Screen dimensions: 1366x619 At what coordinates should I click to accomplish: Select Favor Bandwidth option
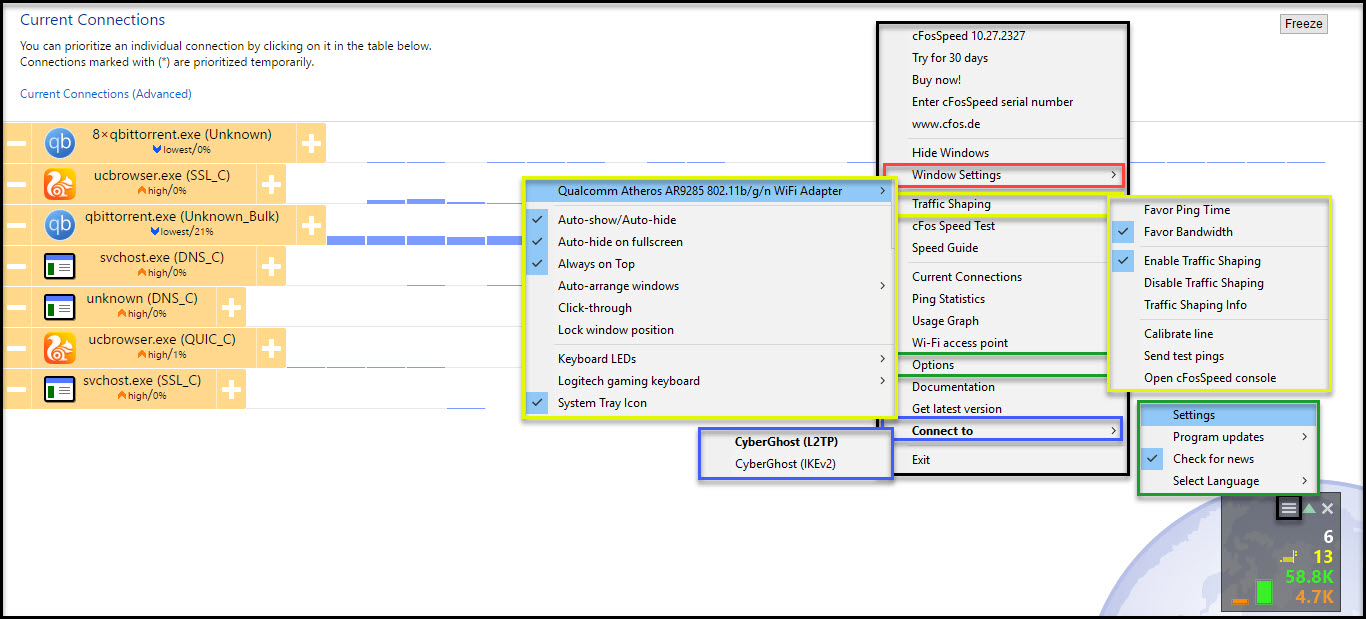pyautogui.click(x=1220, y=232)
